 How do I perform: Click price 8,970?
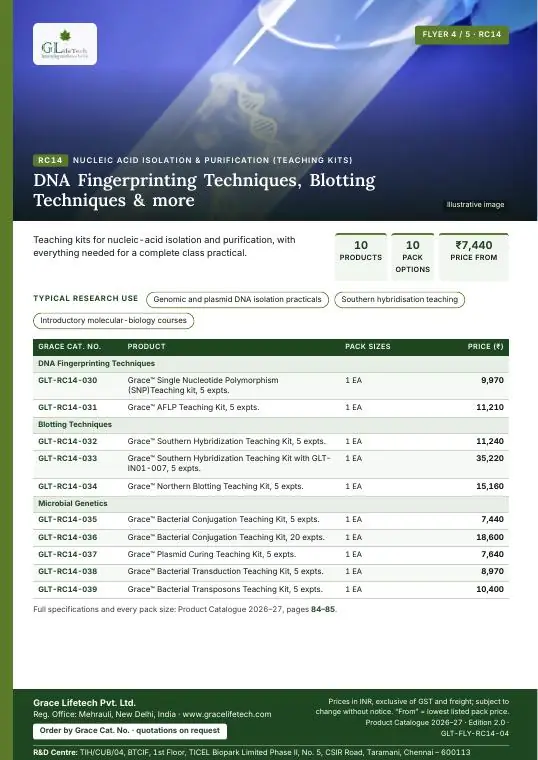(492, 571)
